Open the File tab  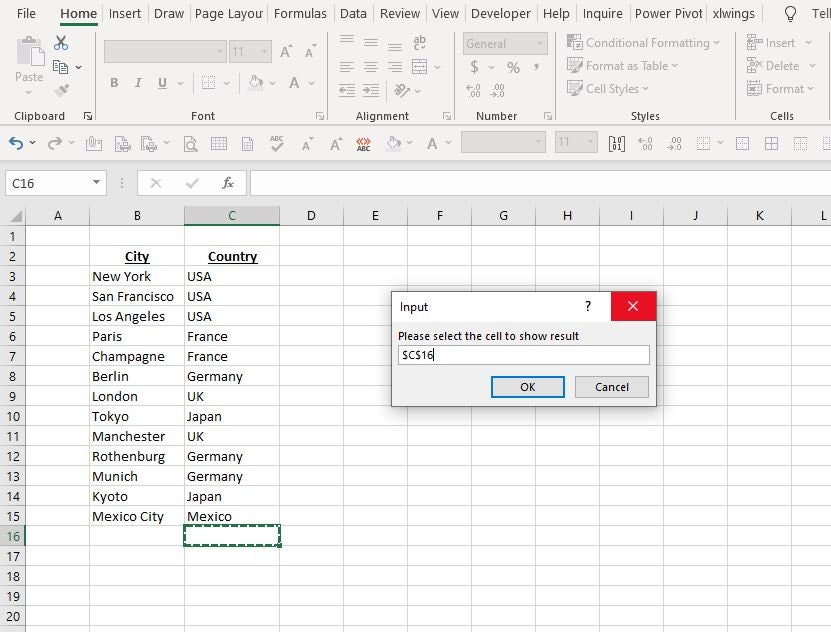tap(26, 13)
